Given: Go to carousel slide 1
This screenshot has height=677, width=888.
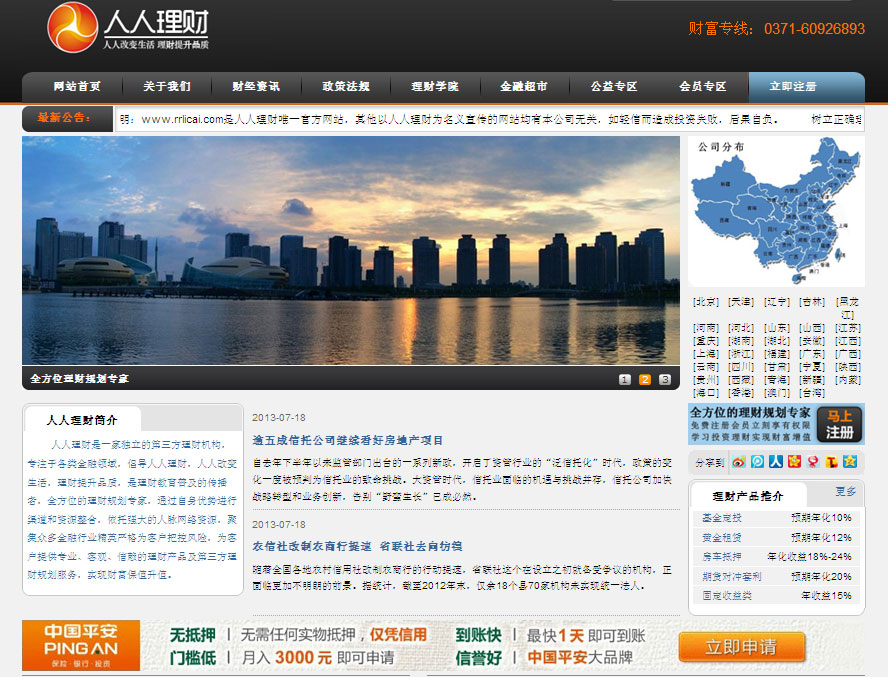Looking at the screenshot, I should pyautogui.click(x=625, y=380).
